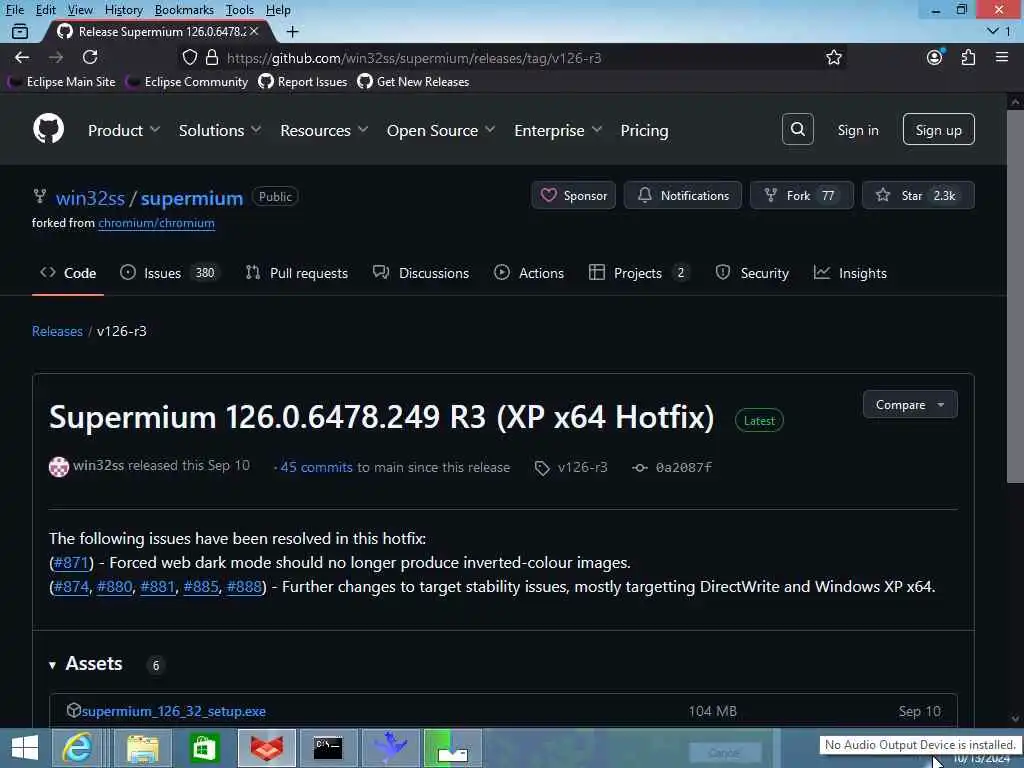Click the GitHub logo in the header

pos(48,129)
